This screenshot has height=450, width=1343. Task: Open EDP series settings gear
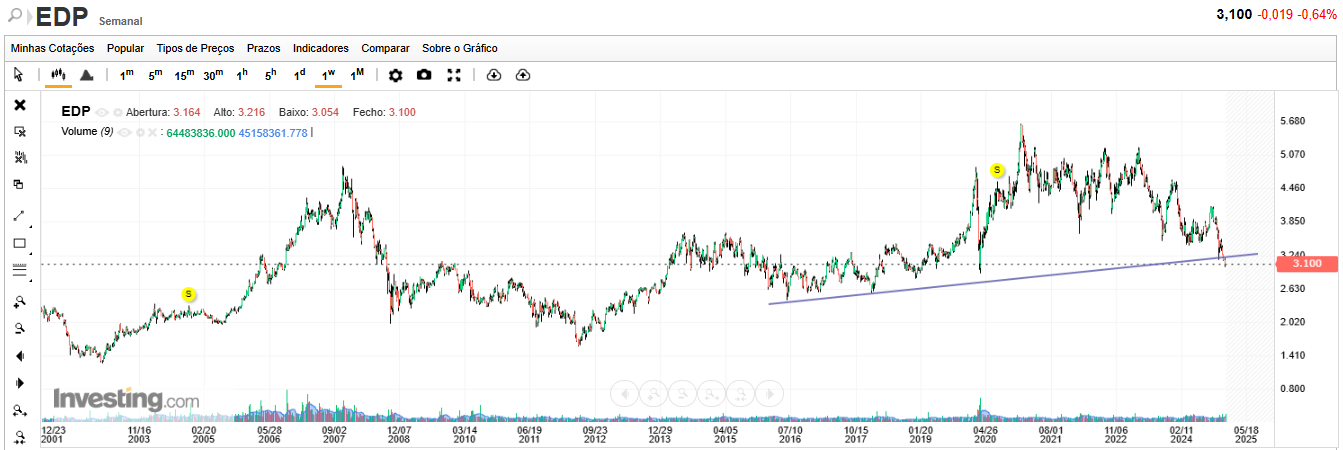(x=118, y=113)
